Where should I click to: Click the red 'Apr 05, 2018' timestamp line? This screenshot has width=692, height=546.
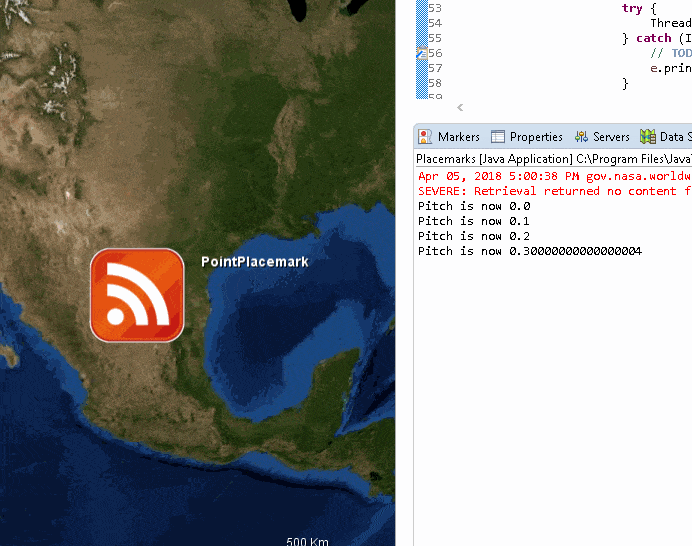554,176
